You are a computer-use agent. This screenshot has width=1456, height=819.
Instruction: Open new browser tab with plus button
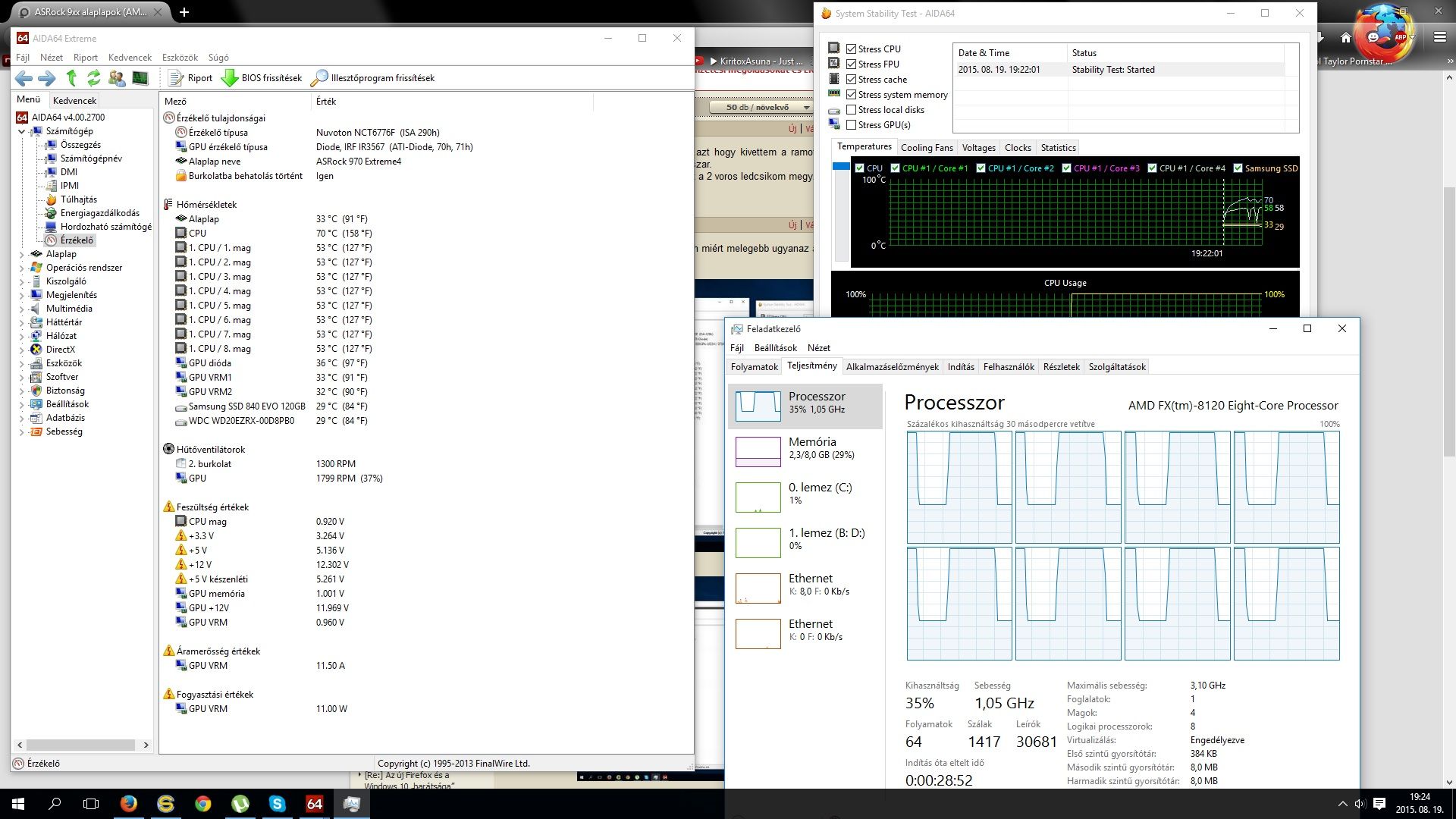click(x=184, y=12)
